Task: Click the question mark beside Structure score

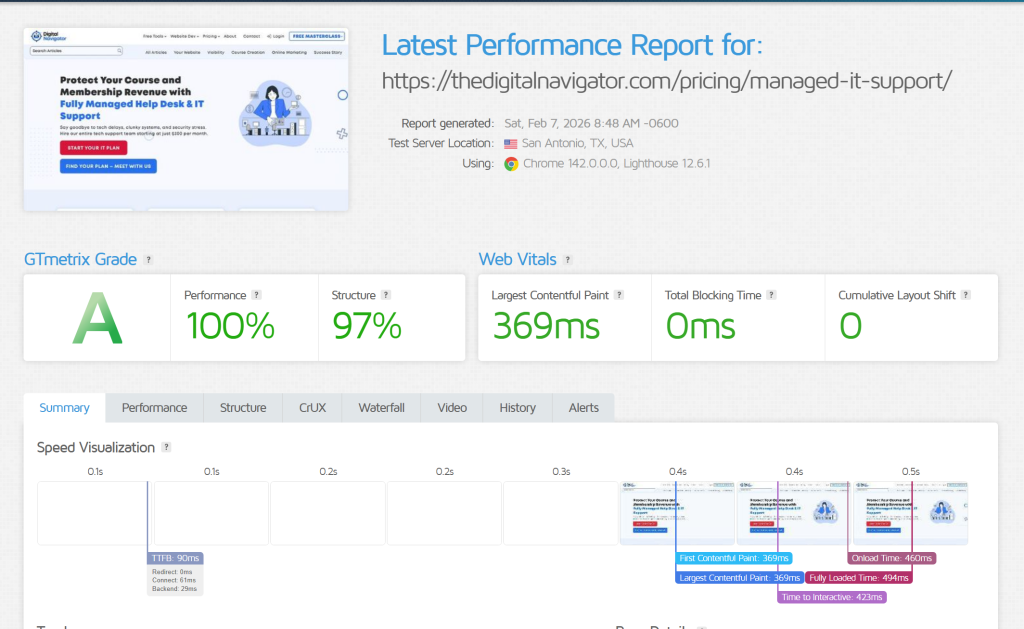Action: [x=386, y=295]
